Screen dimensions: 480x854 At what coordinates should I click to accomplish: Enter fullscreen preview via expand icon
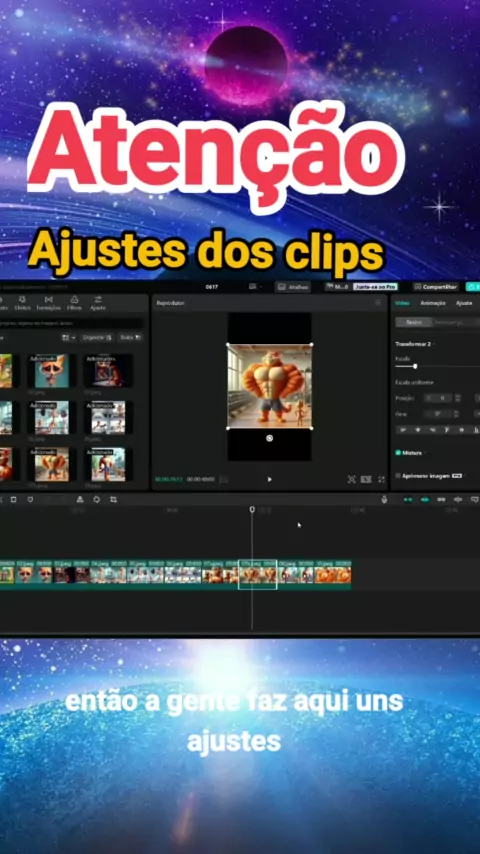[381, 479]
